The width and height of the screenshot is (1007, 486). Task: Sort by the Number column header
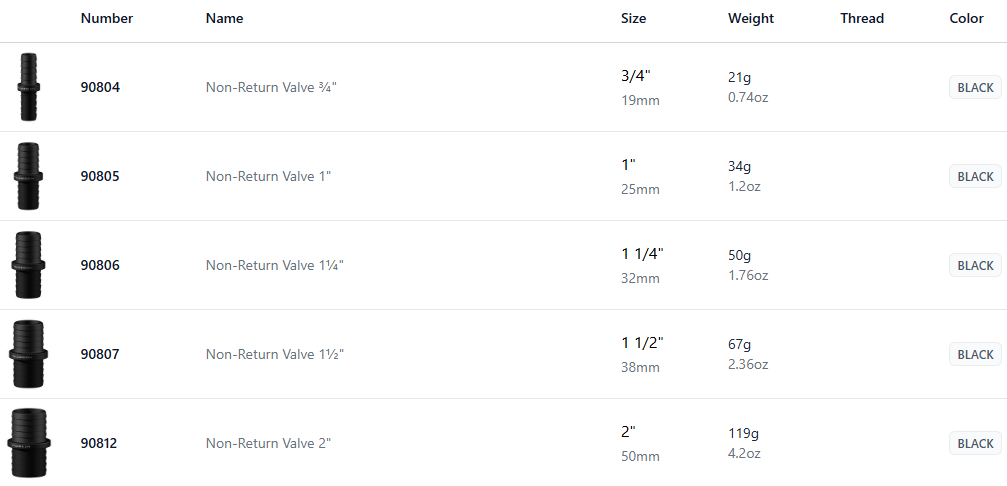pos(107,18)
